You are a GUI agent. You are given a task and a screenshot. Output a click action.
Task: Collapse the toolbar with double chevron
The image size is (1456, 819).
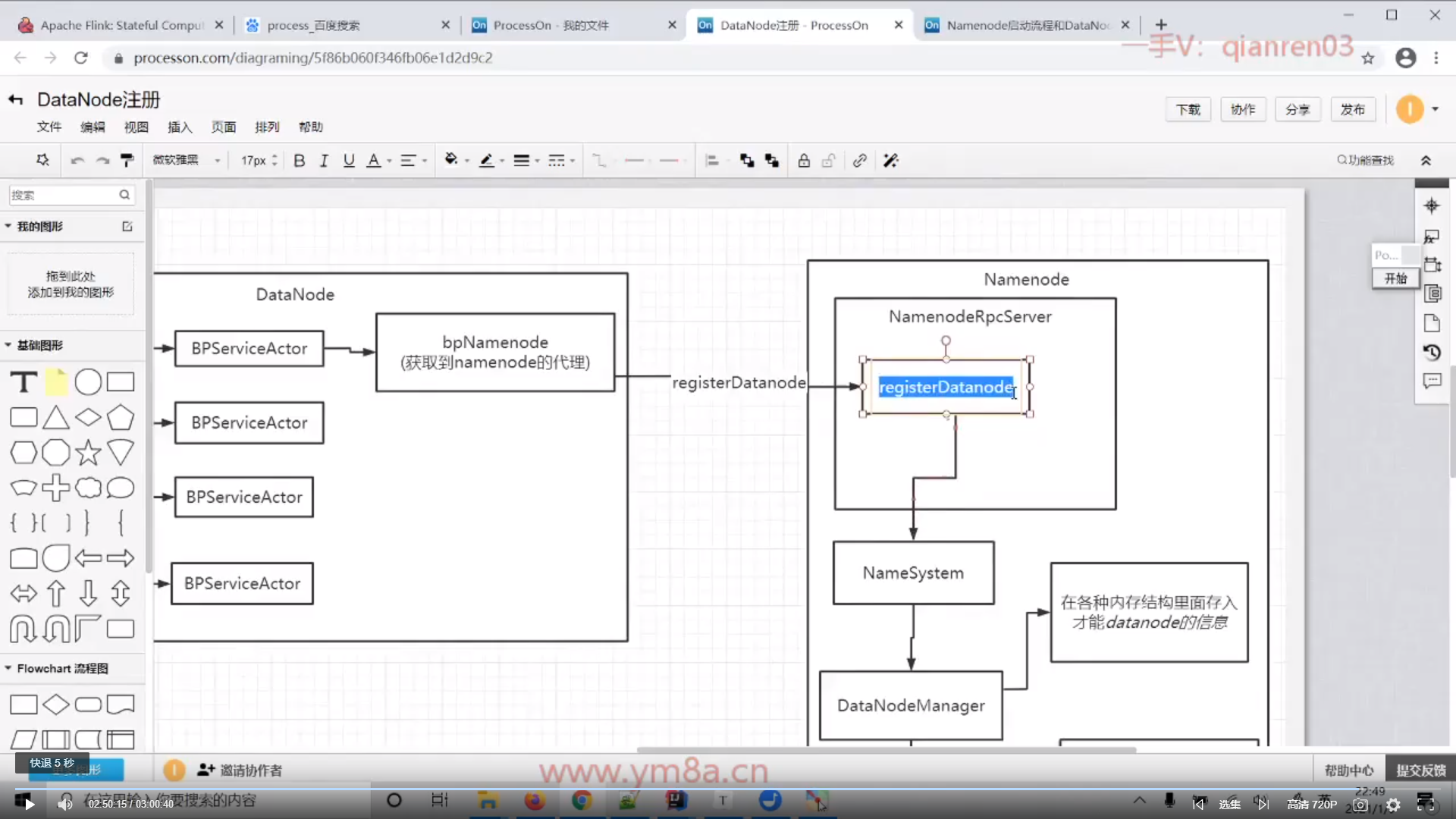1426,161
